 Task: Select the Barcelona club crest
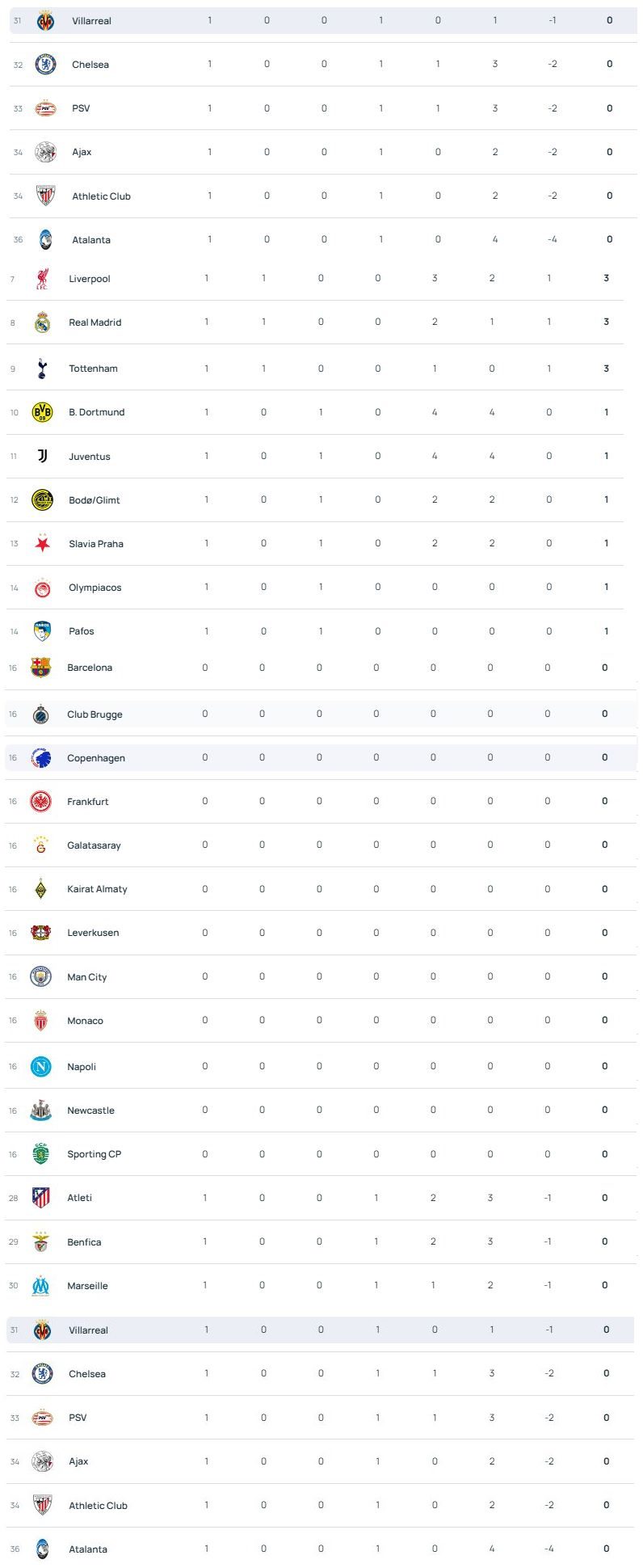pyautogui.click(x=40, y=668)
